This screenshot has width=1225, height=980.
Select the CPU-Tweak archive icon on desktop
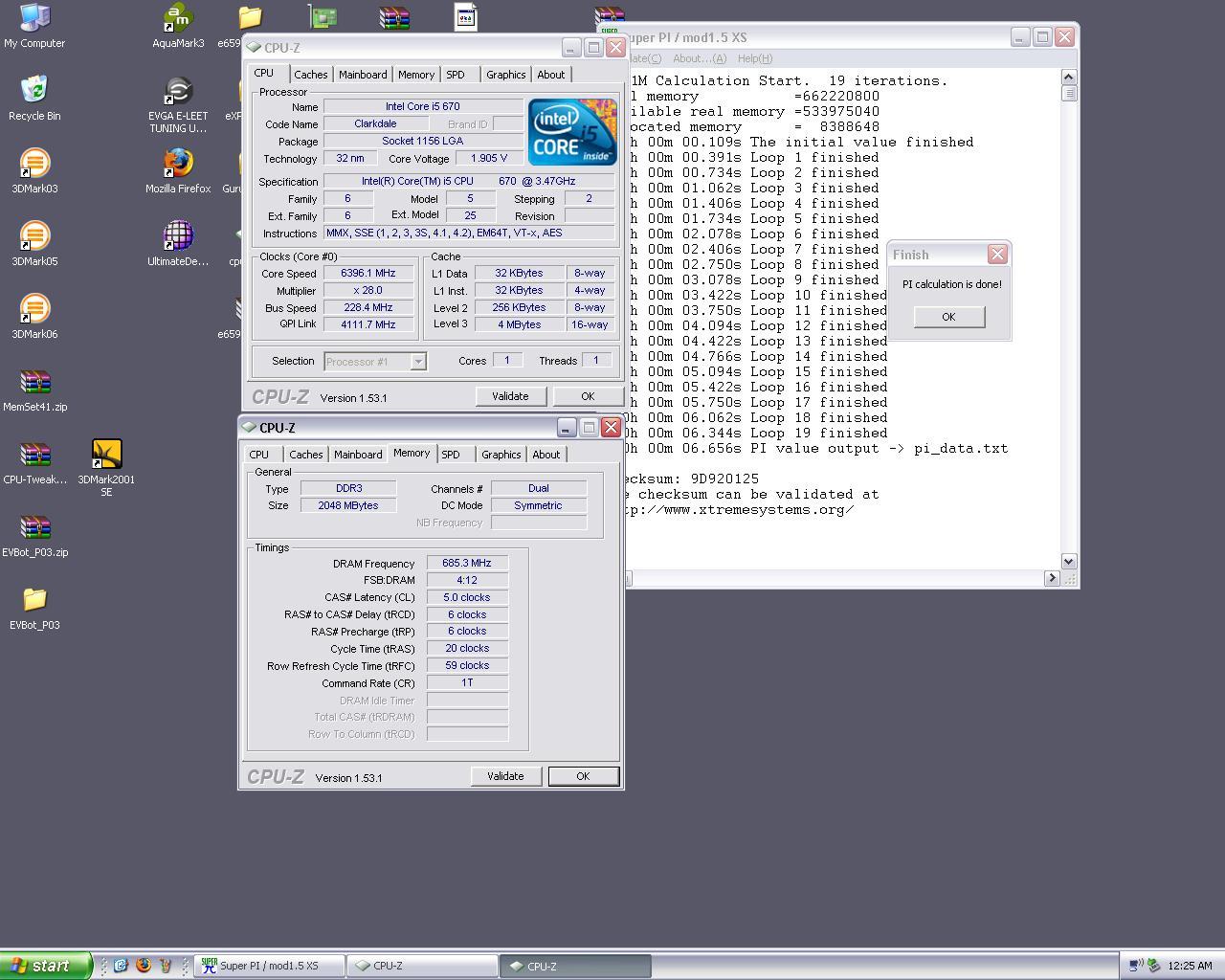(x=34, y=463)
